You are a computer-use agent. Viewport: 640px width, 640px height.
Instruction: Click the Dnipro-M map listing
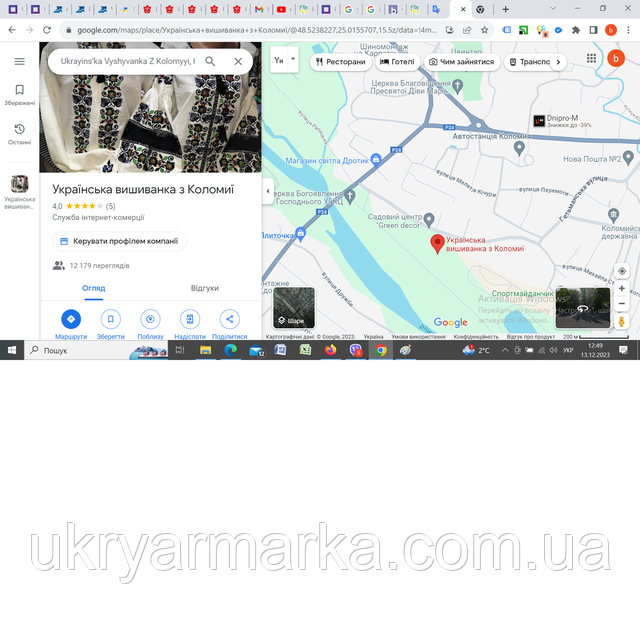(x=562, y=121)
